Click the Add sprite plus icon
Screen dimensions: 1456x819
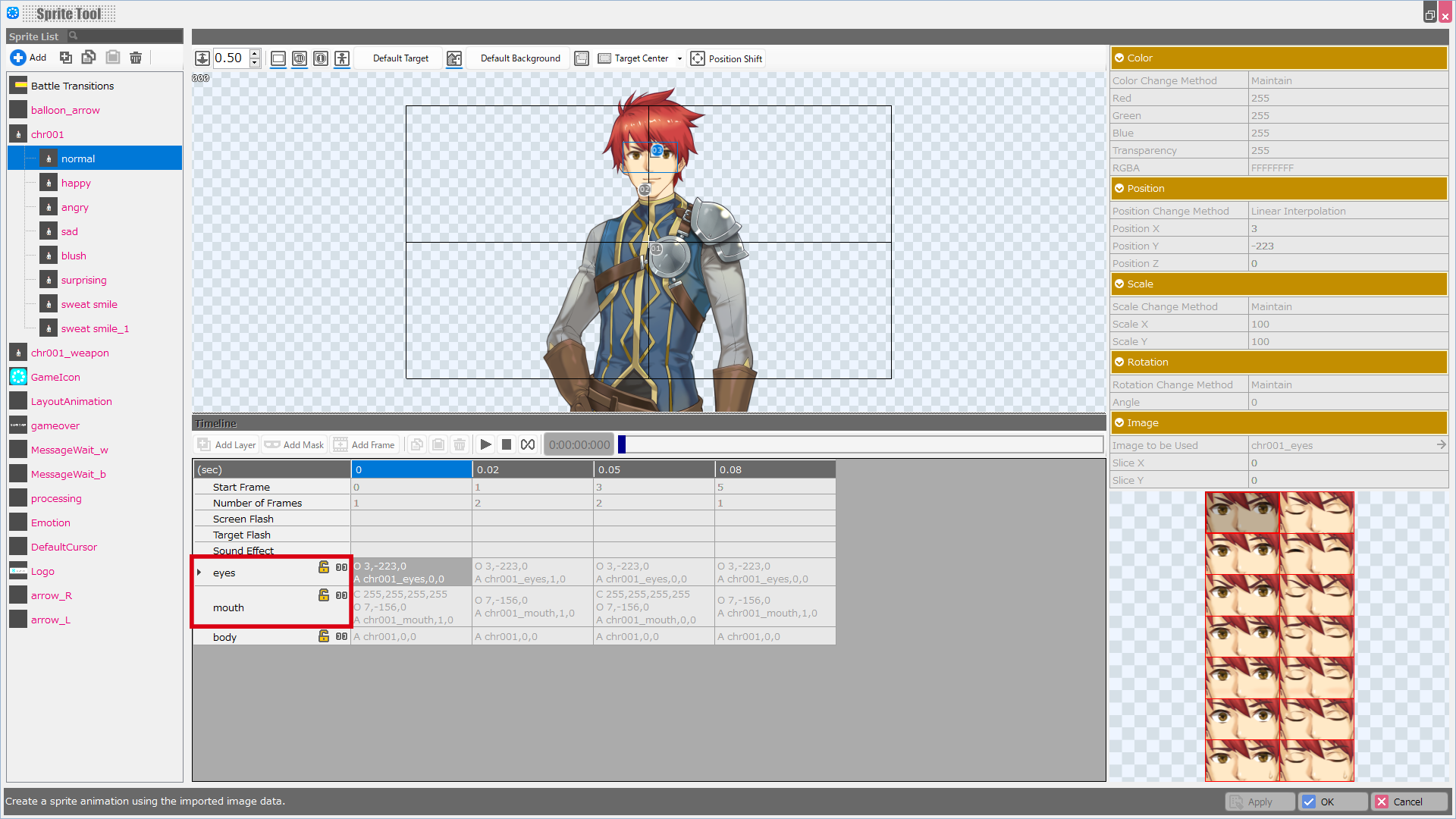[18, 58]
